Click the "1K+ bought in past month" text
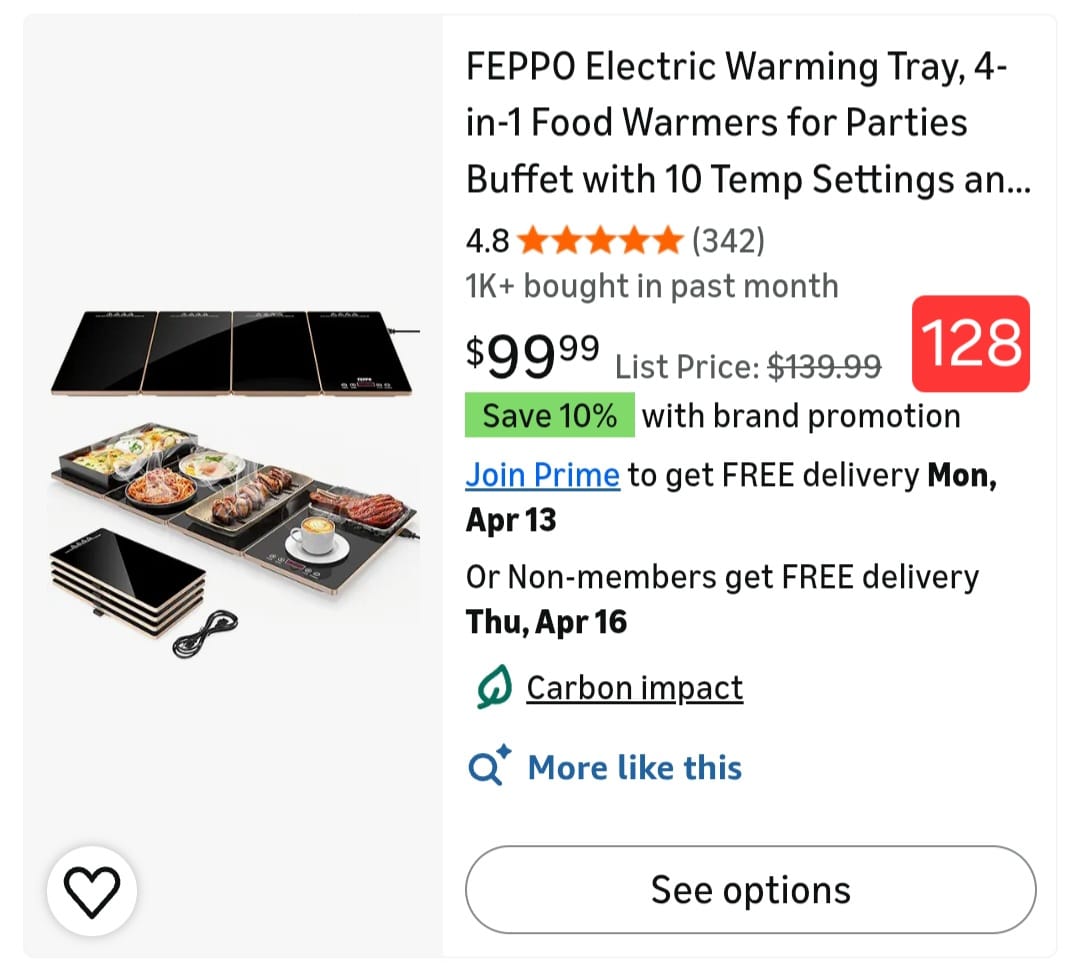Screen dimensions: 1080x963 [652, 286]
